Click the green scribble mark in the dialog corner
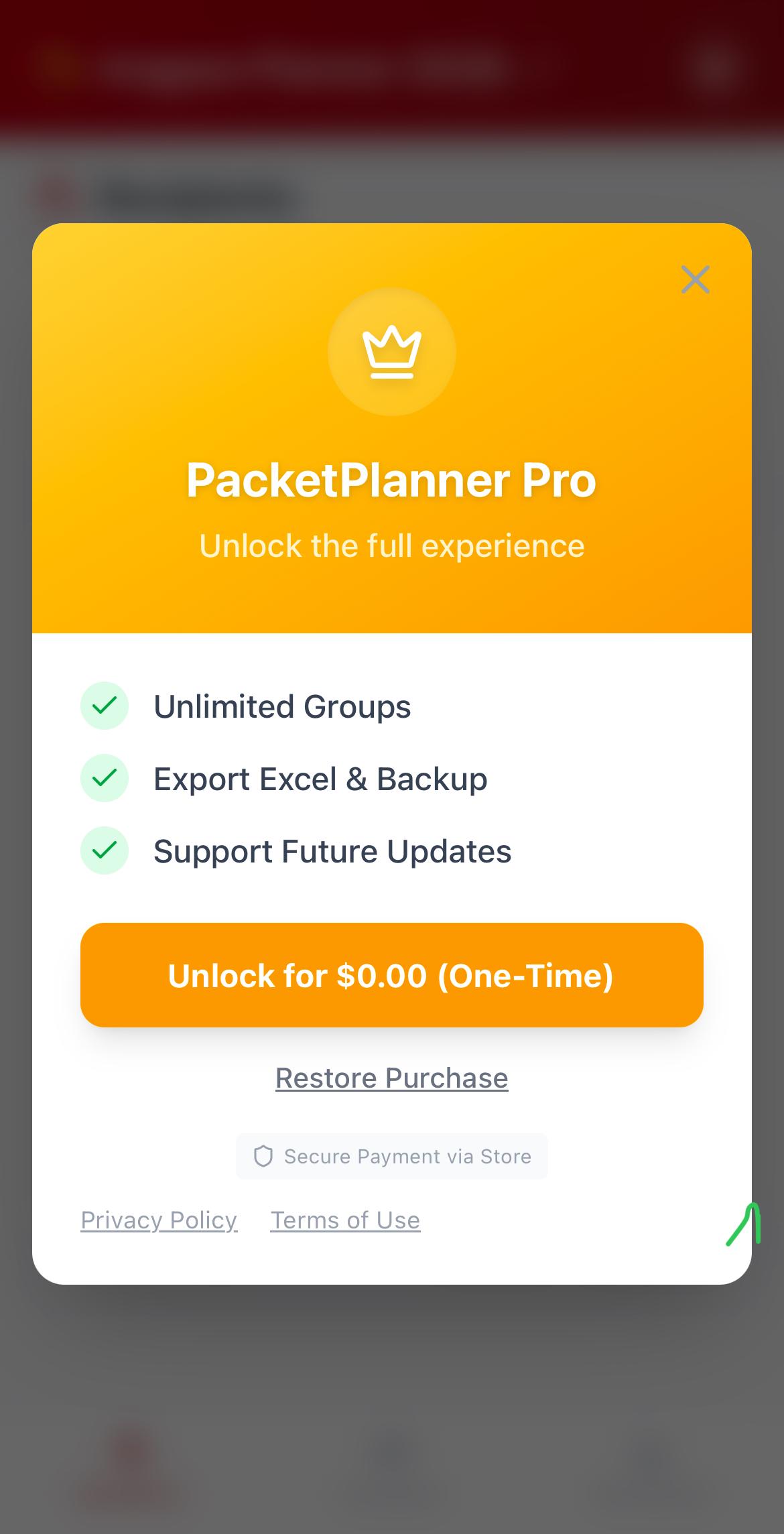The width and height of the screenshot is (784, 1534). (745, 1225)
